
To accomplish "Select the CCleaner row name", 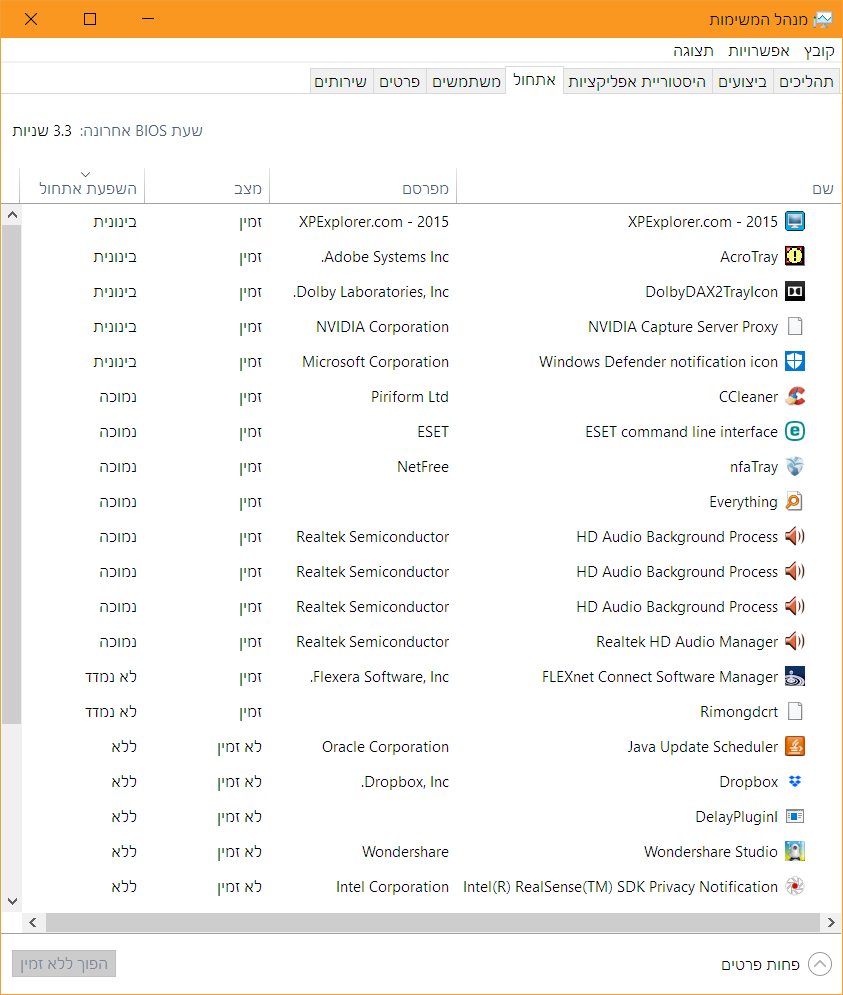I will (748, 397).
